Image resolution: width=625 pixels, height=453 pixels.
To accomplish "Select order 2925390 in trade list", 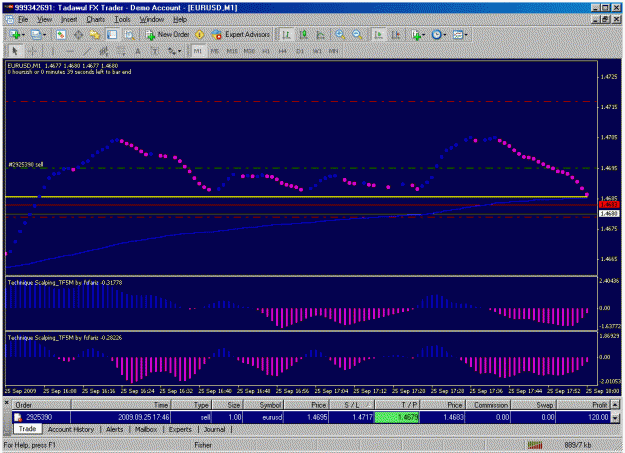I will (x=311, y=418).
